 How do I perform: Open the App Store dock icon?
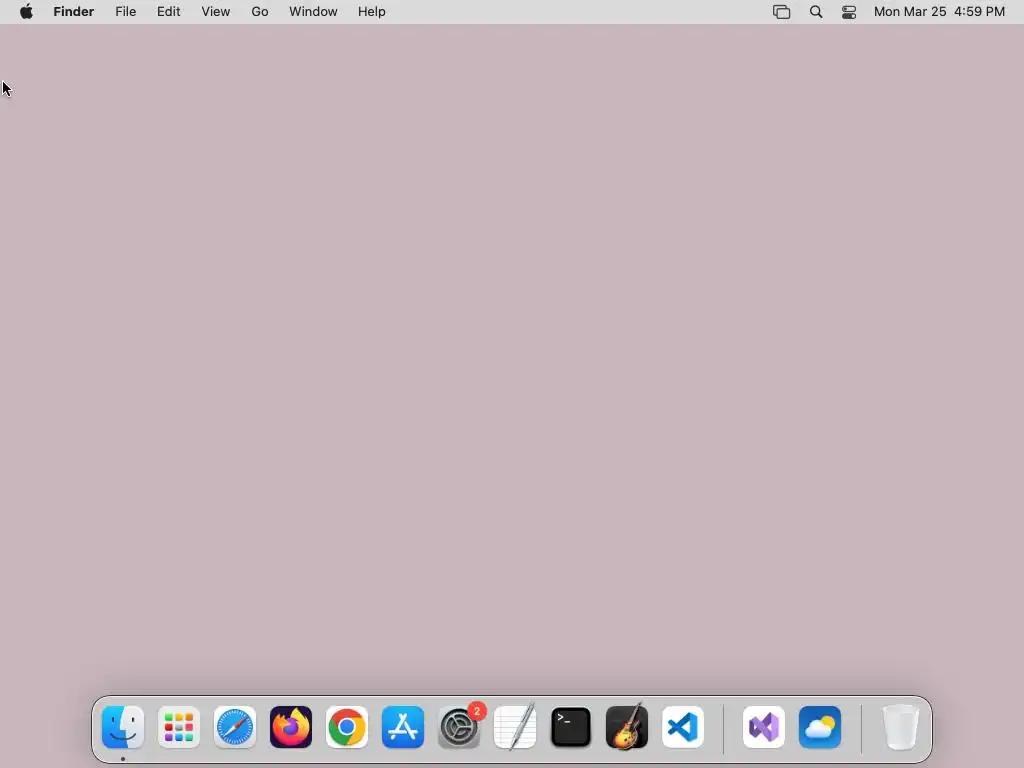click(403, 727)
